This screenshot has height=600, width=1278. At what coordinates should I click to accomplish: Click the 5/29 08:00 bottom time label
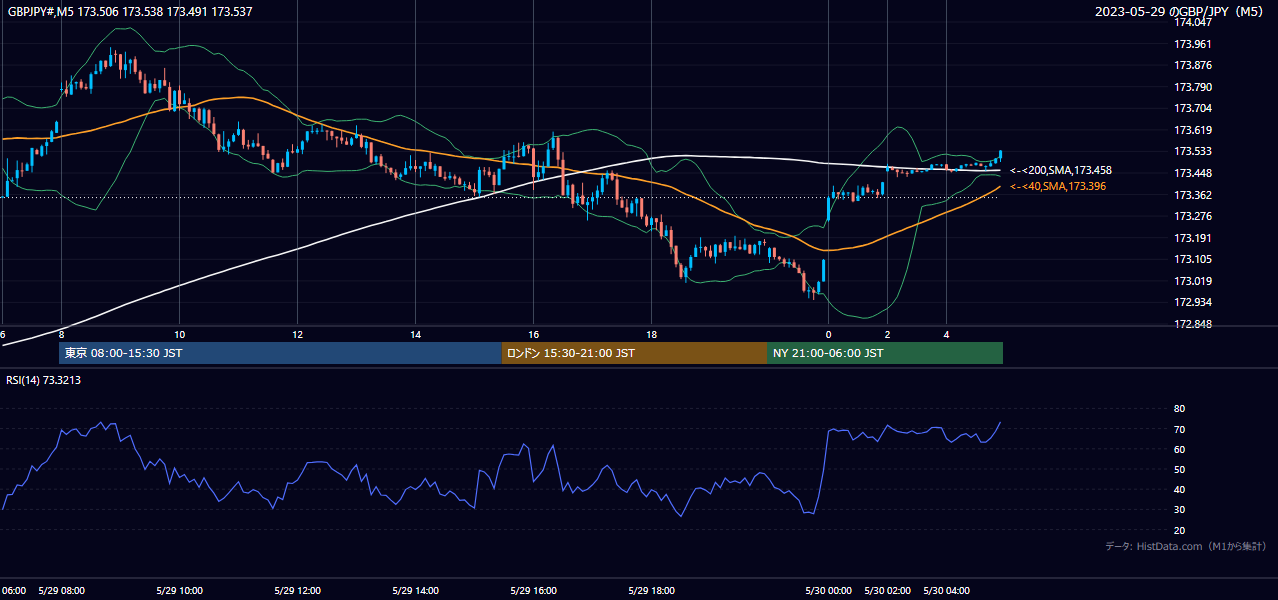click(x=61, y=591)
